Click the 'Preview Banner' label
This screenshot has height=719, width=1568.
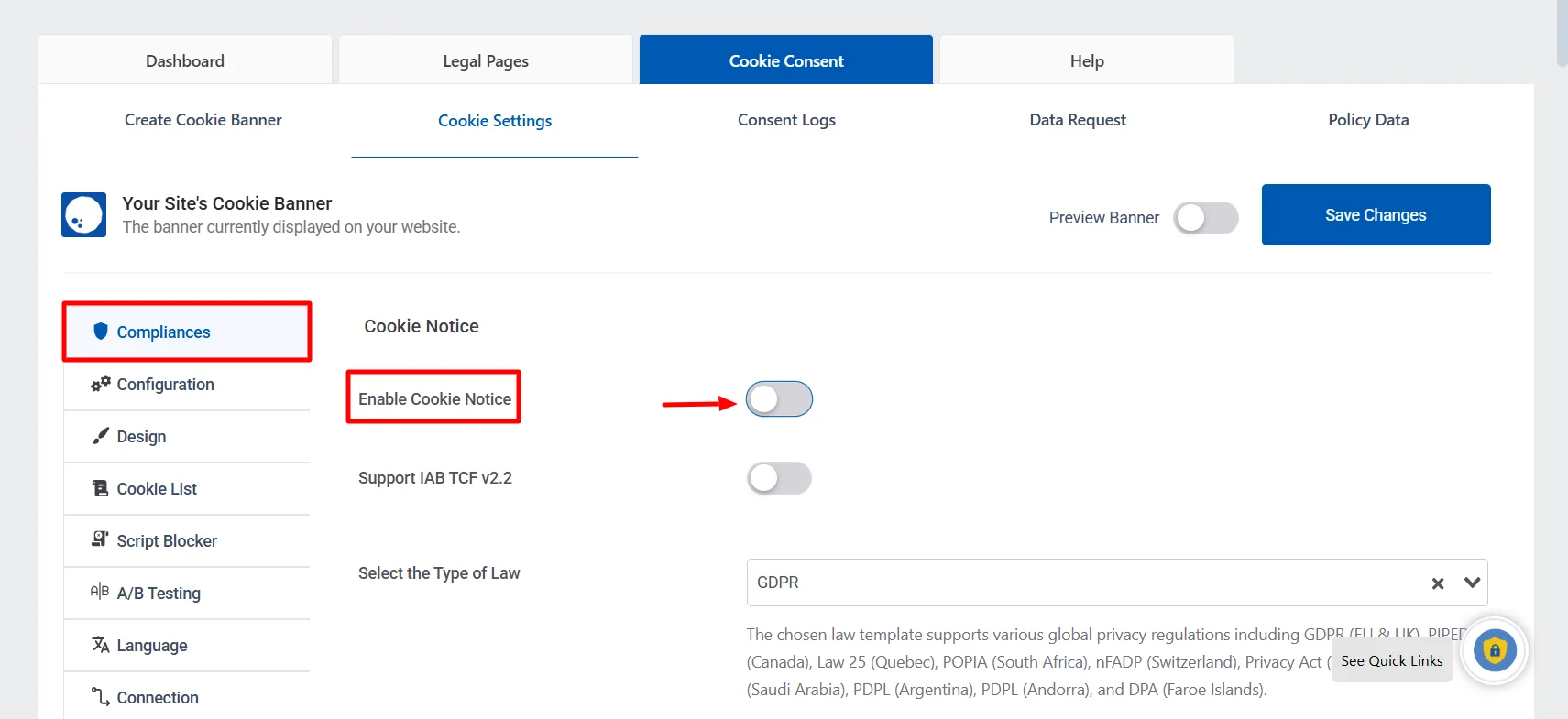(x=1104, y=218)
